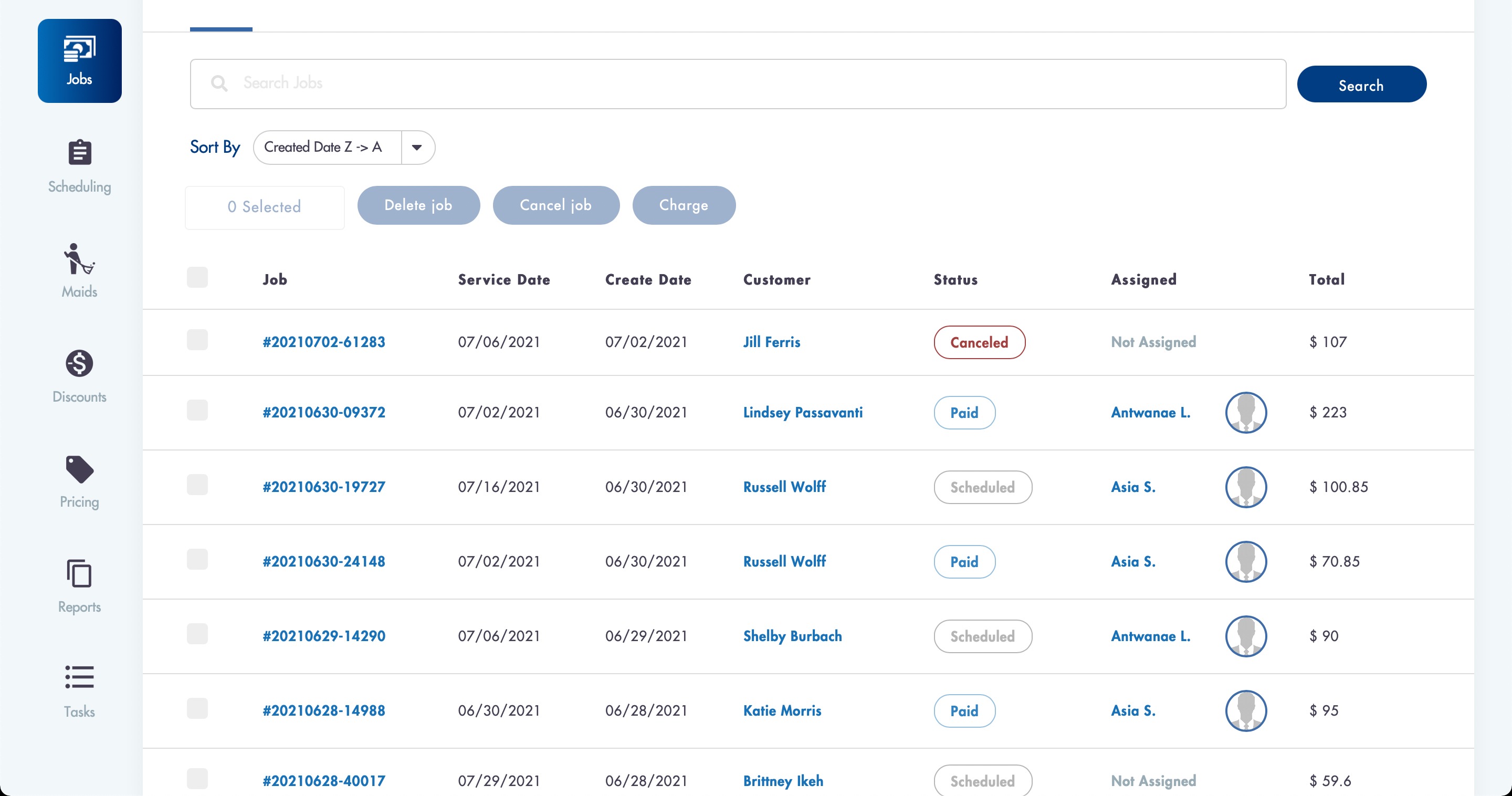Check the box for job #20210630-19727

point(197,484)
